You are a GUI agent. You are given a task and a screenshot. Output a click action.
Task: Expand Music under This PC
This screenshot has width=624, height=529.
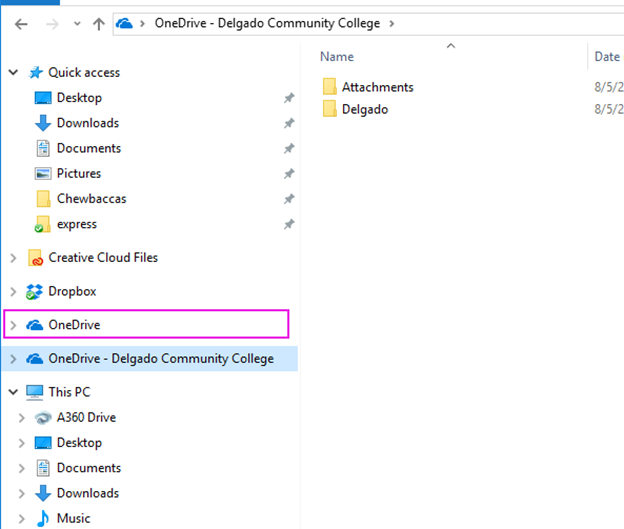(x=21, y=519)
